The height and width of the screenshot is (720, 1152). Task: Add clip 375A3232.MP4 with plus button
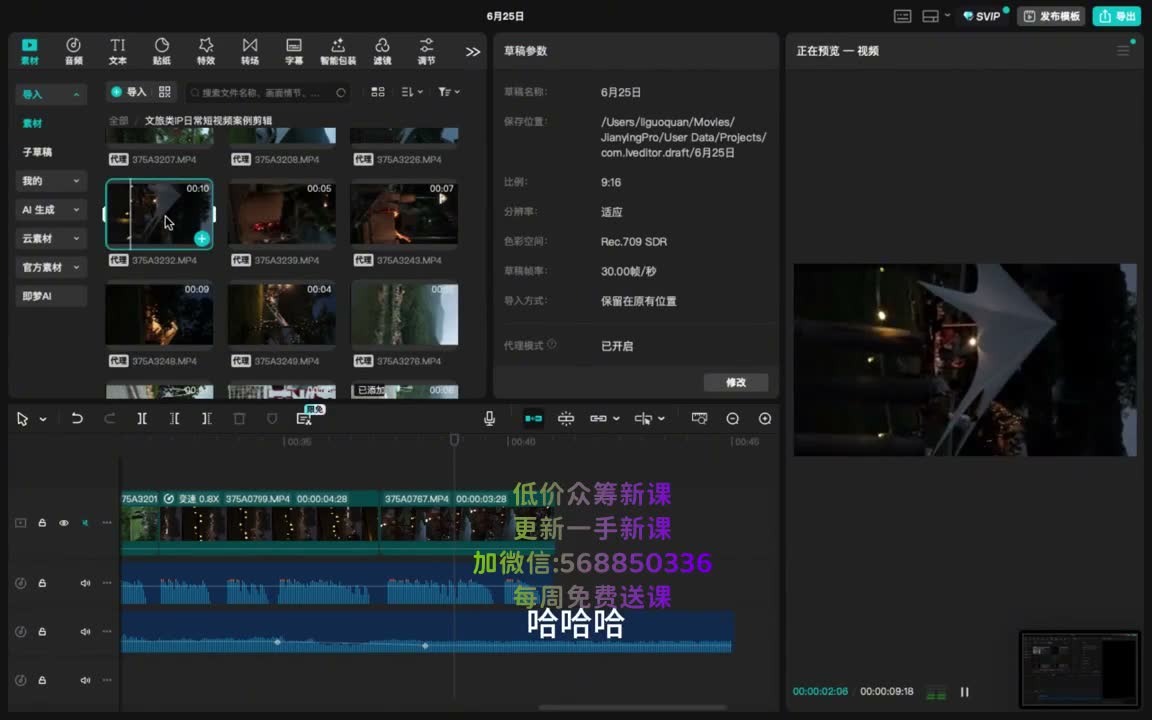pos(201,239)
